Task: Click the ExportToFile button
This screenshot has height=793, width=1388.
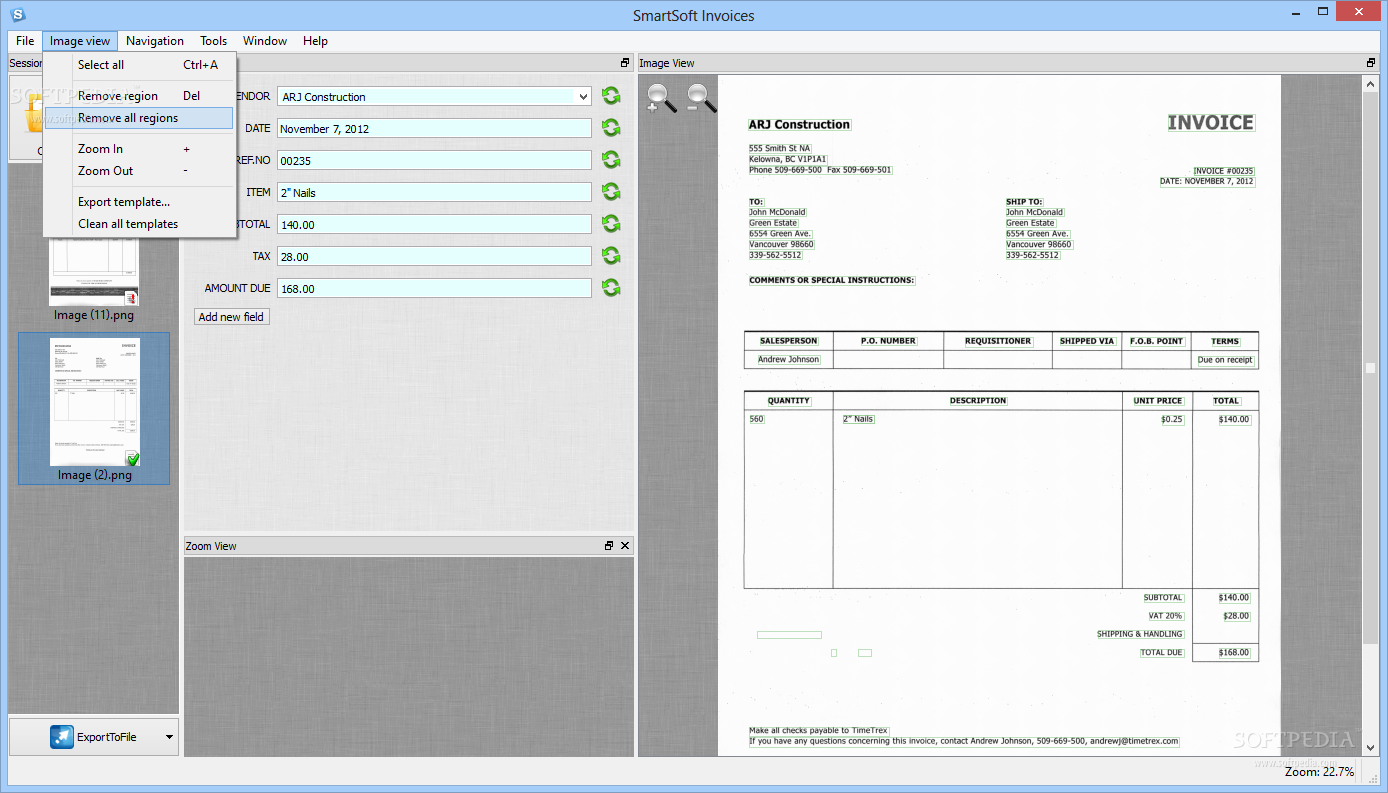Action: [x=94, y=737]
